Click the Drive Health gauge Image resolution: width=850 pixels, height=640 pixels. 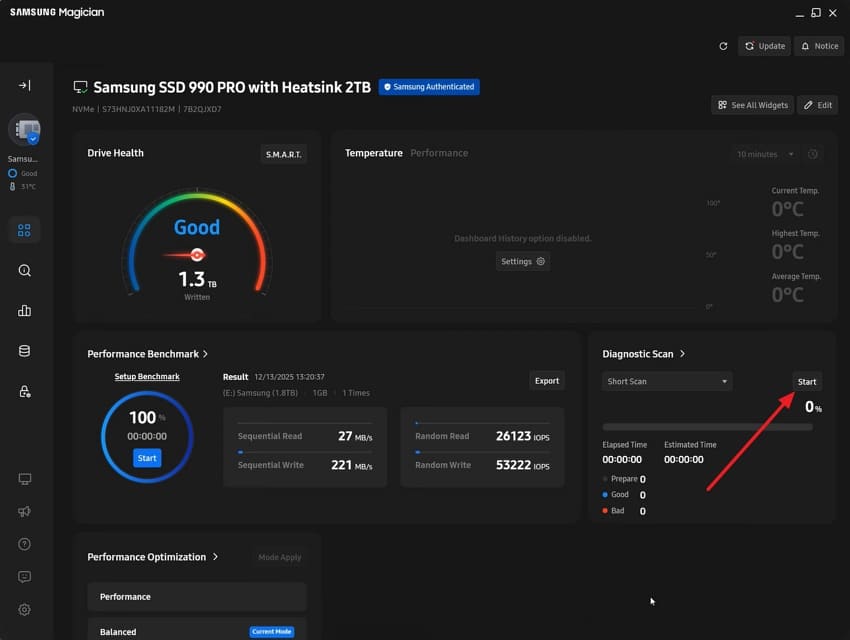(x=197, y=244)
